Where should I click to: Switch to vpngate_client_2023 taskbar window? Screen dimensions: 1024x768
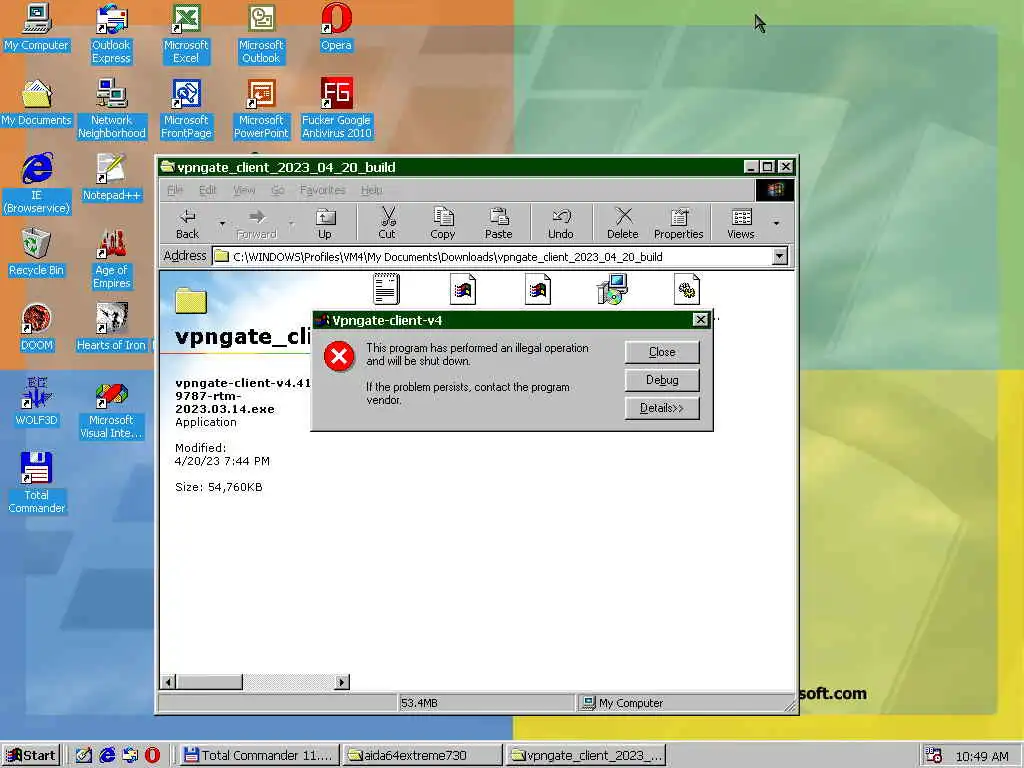tap(586, 756)
